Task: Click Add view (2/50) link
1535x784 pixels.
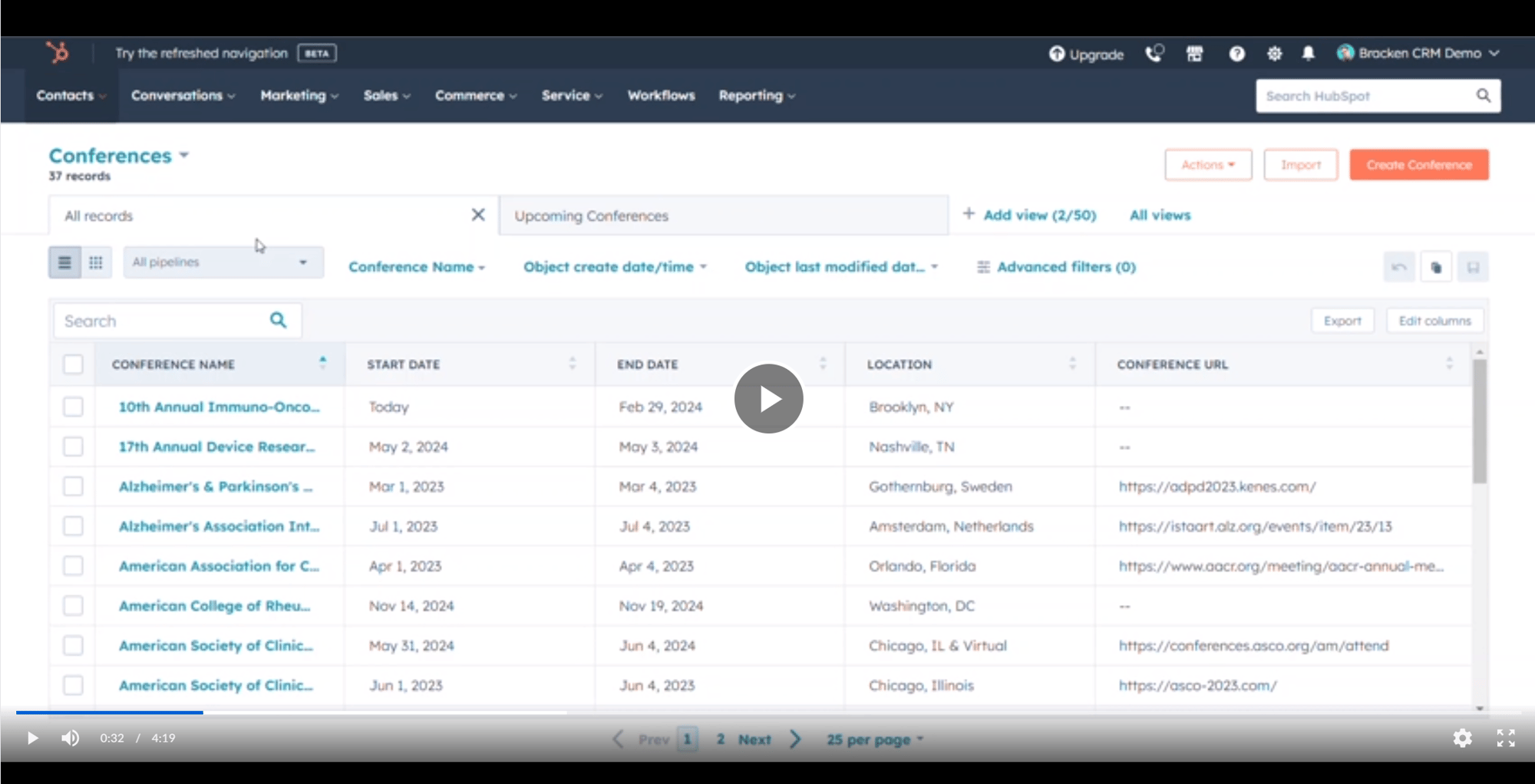Action: [x=1029, y=215]
